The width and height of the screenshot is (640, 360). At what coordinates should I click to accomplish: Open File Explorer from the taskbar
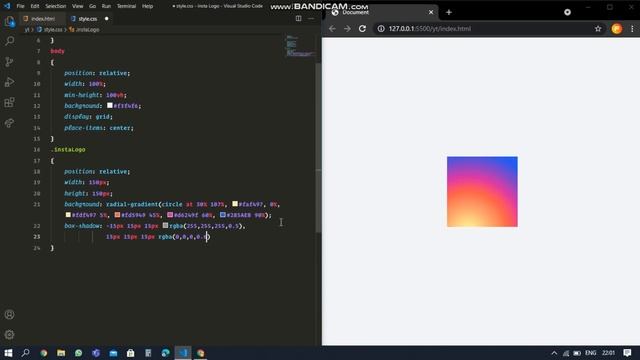pyautogui.click(x=61, y=353)
